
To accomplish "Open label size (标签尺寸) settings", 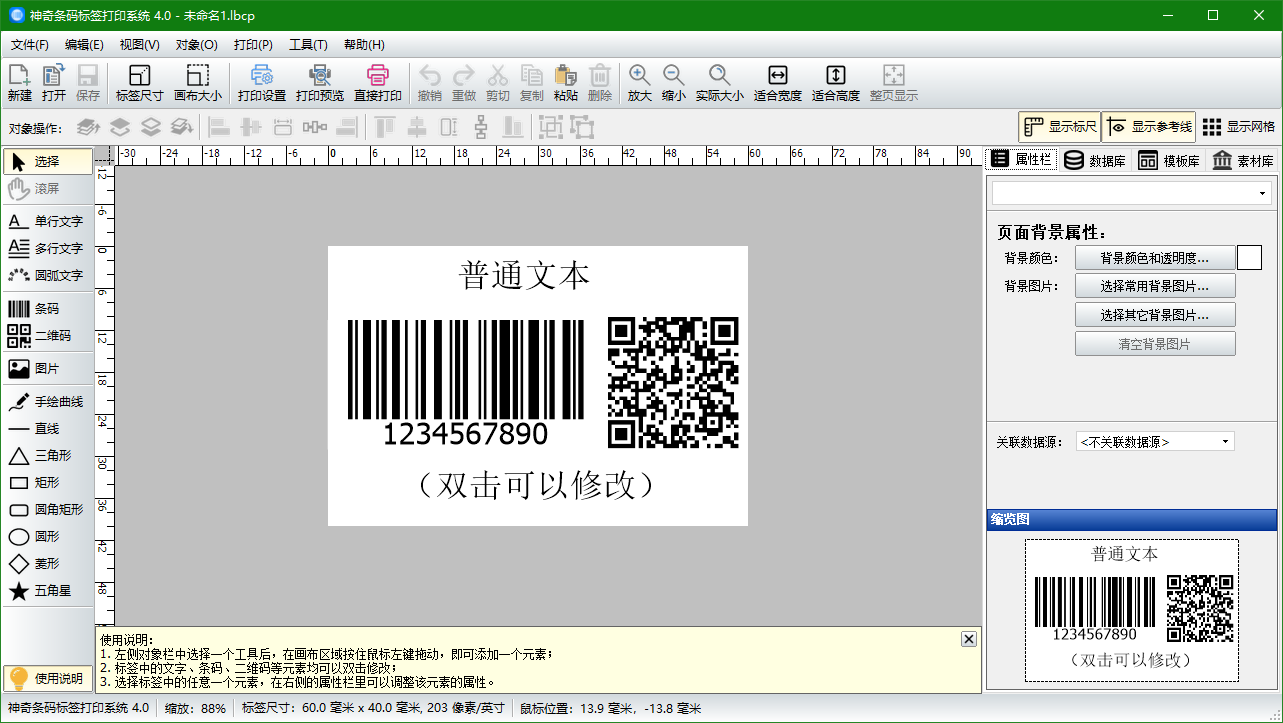I will click(139, 83).
